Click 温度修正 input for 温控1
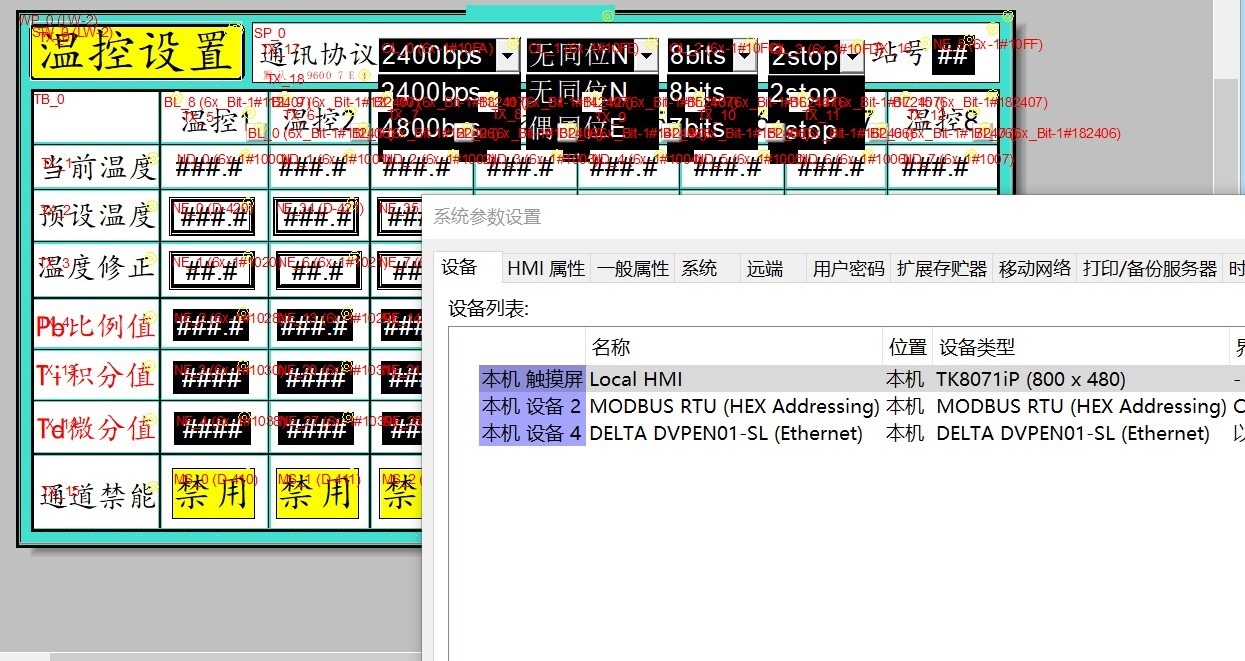The image size is (1245, 661). tap(212, 270)
